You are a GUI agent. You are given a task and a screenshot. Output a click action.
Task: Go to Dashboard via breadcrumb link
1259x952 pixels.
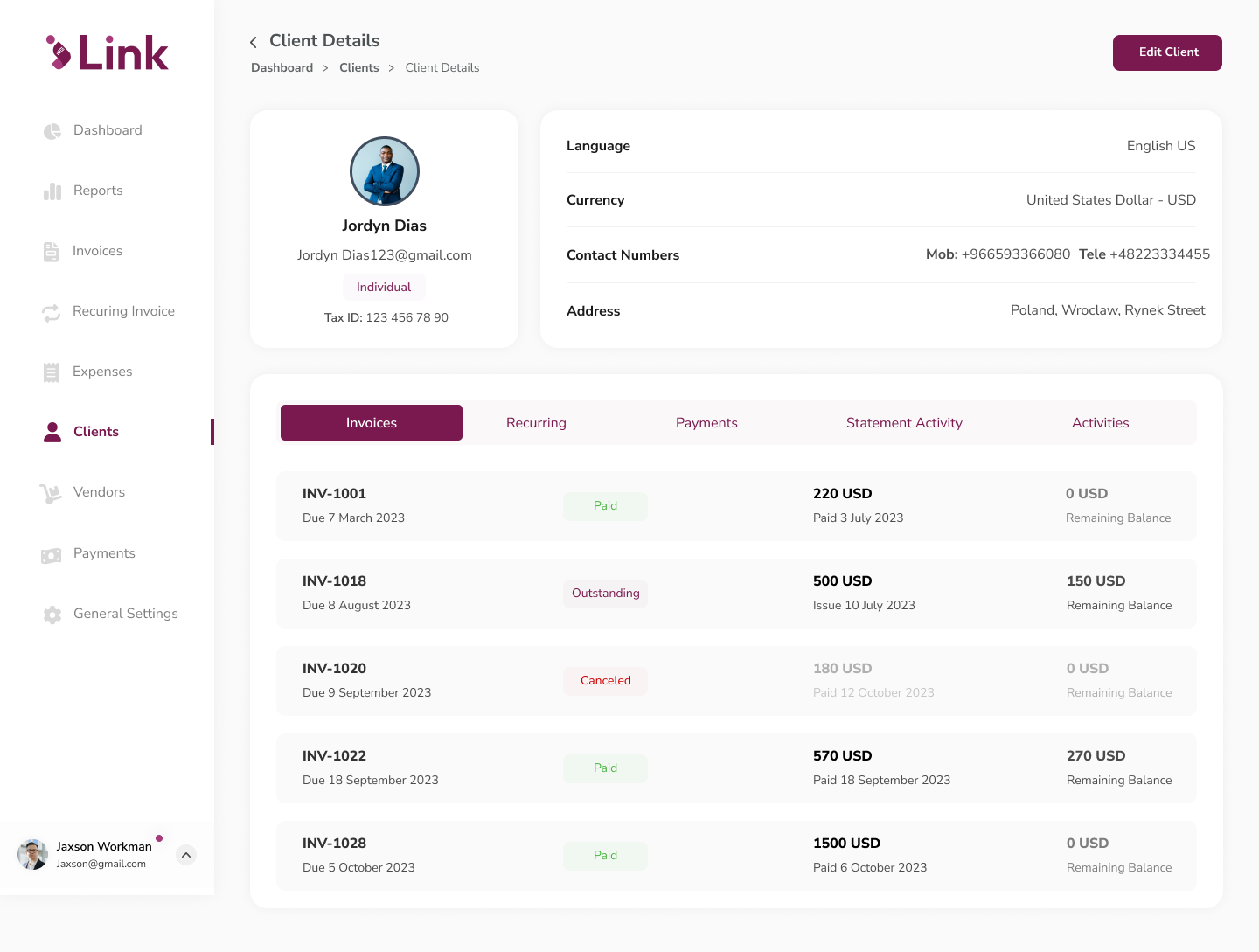click(282, 68)
